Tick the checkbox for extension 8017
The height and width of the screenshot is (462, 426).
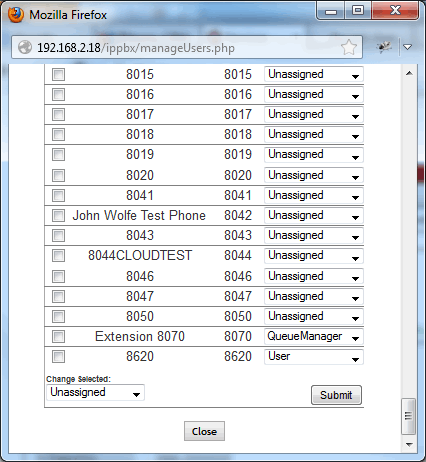point(58,114)
